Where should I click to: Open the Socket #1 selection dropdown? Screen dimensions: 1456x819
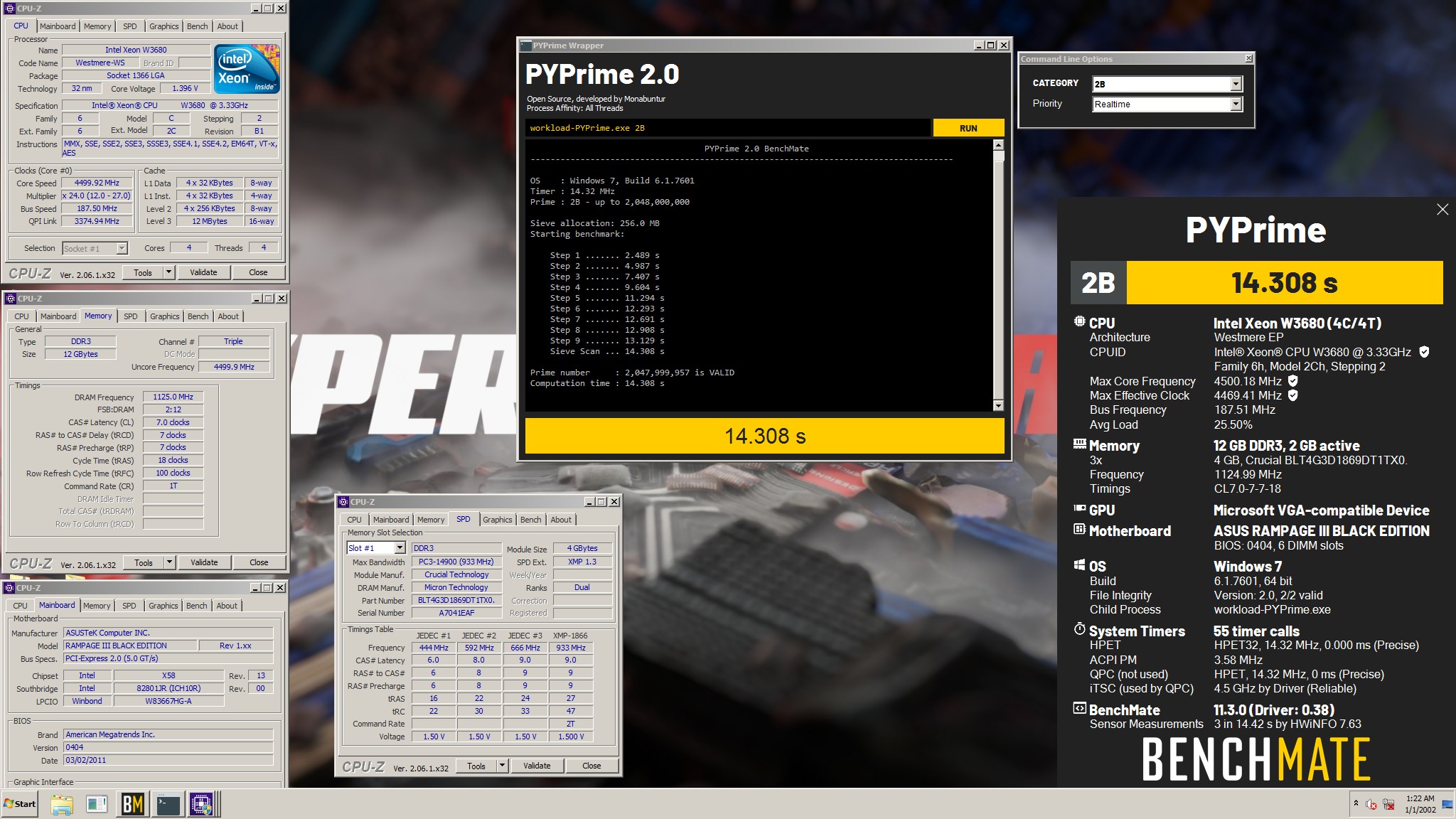[x=122, y=248]
